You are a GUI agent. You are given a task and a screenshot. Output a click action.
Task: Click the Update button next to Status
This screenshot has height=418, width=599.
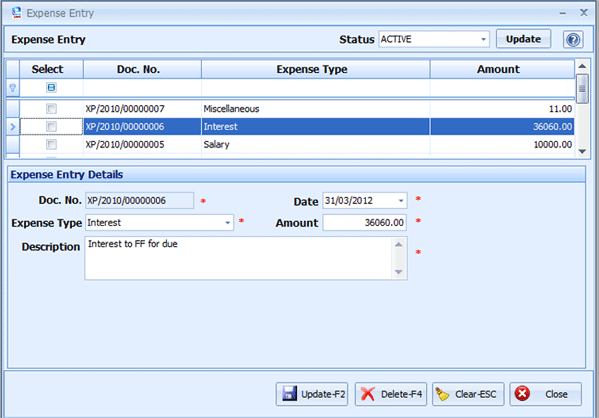tap(523, 39)
